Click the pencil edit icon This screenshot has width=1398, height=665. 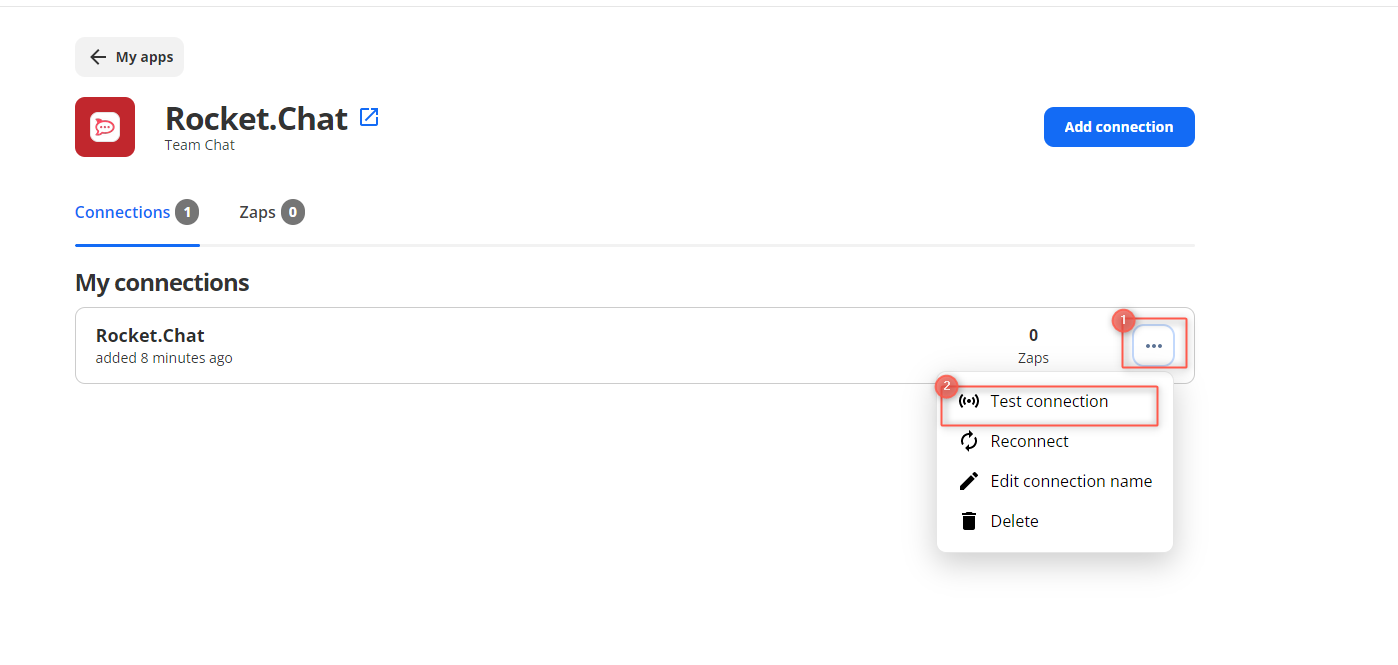[x=968, y=481]
